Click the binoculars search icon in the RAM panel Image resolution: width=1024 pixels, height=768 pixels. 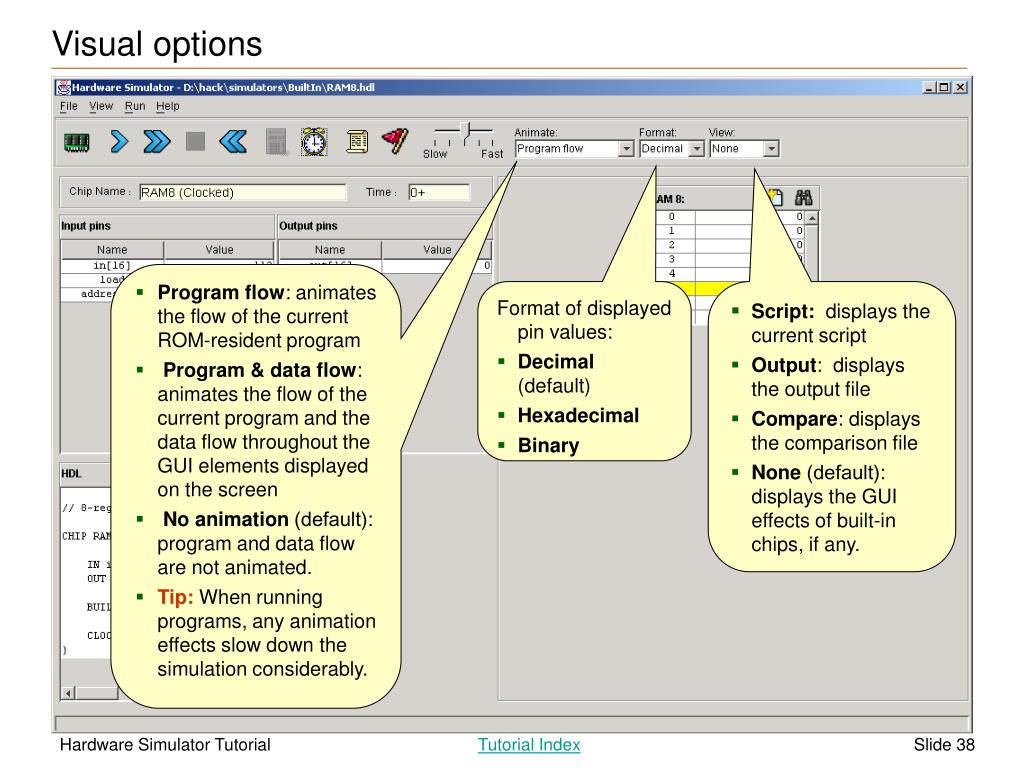tap(803, 197)
